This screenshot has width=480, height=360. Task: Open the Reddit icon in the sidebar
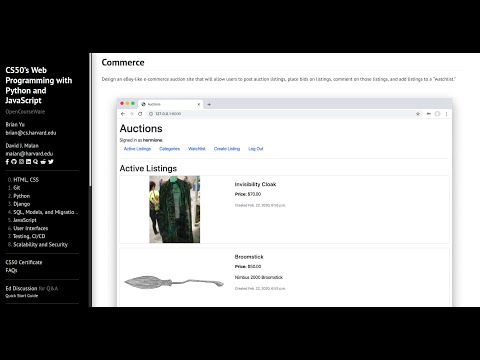pyautogui.click(x=43, y=162)
